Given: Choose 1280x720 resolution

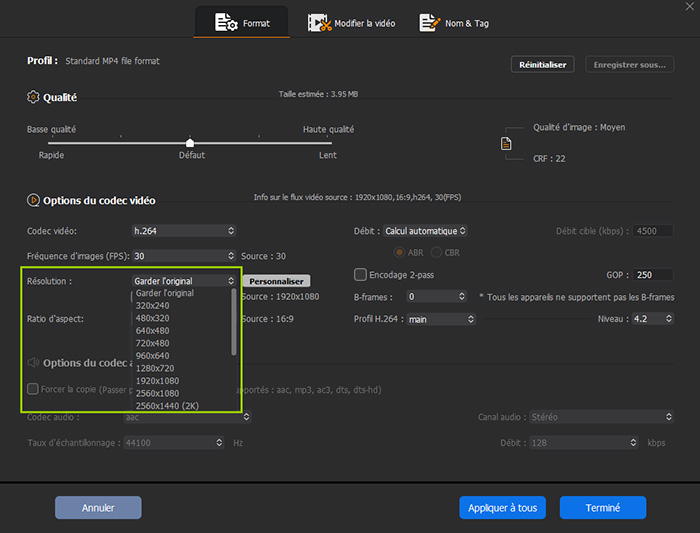Looking at the screenshot, I should coord(155,368).
